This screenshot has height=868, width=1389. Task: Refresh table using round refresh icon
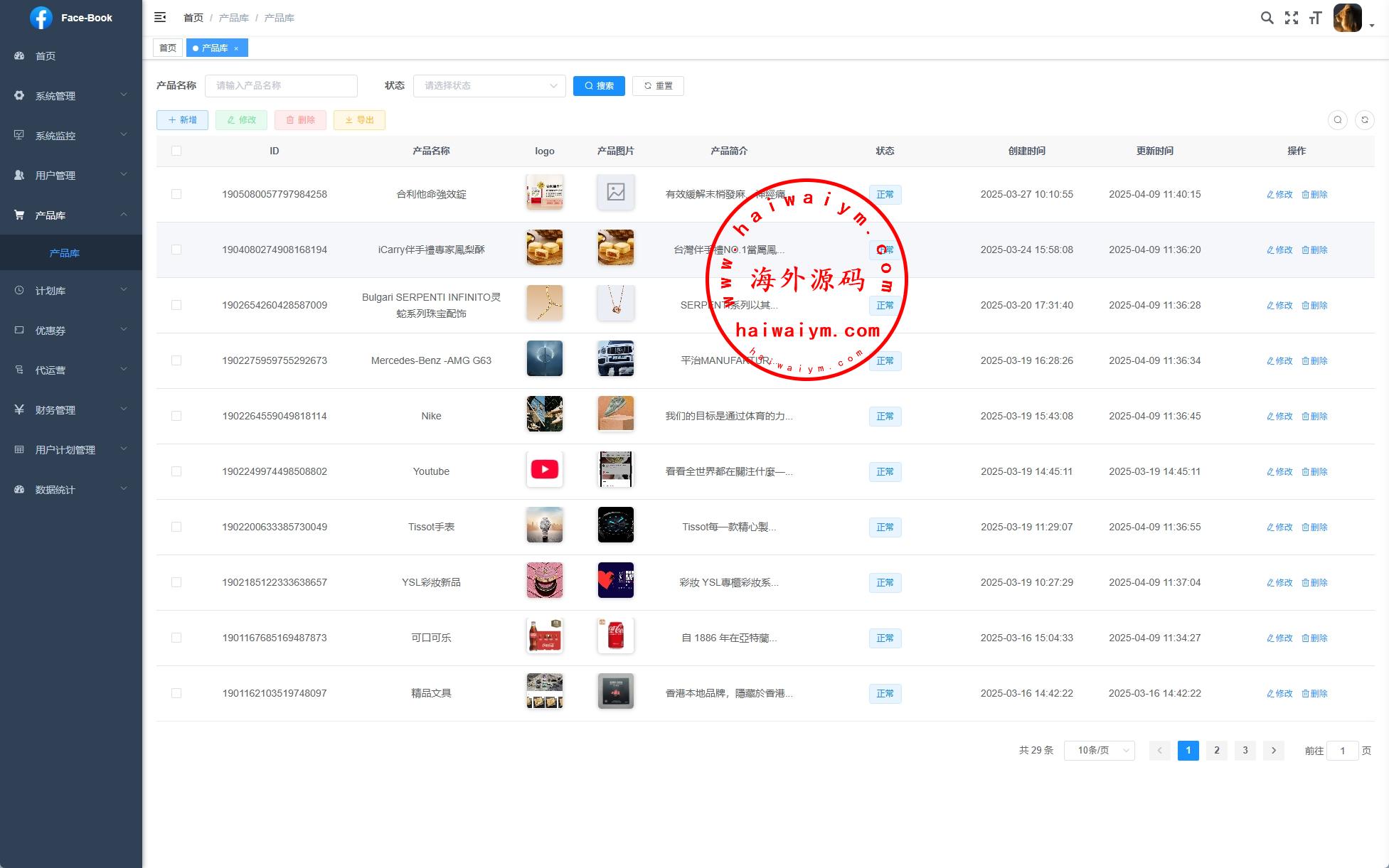(x=1364, y=120)
